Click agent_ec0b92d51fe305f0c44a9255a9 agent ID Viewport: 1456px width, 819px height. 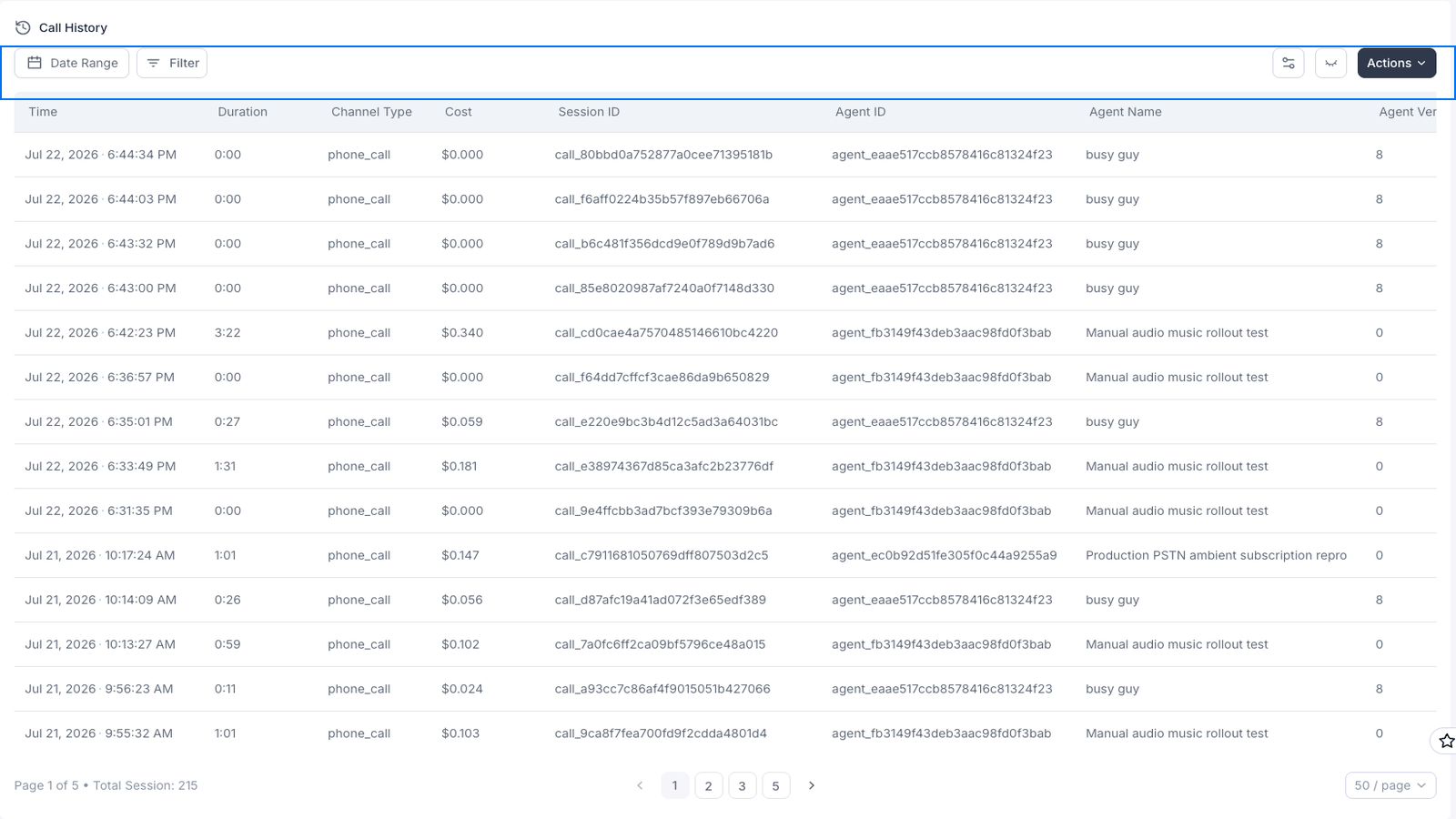click(x=945, y=555)
